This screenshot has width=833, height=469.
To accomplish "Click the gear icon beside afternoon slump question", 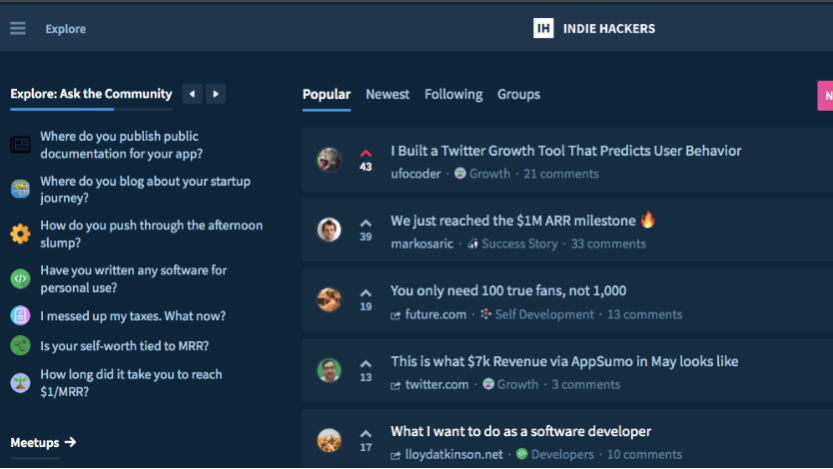I will 20,234.
